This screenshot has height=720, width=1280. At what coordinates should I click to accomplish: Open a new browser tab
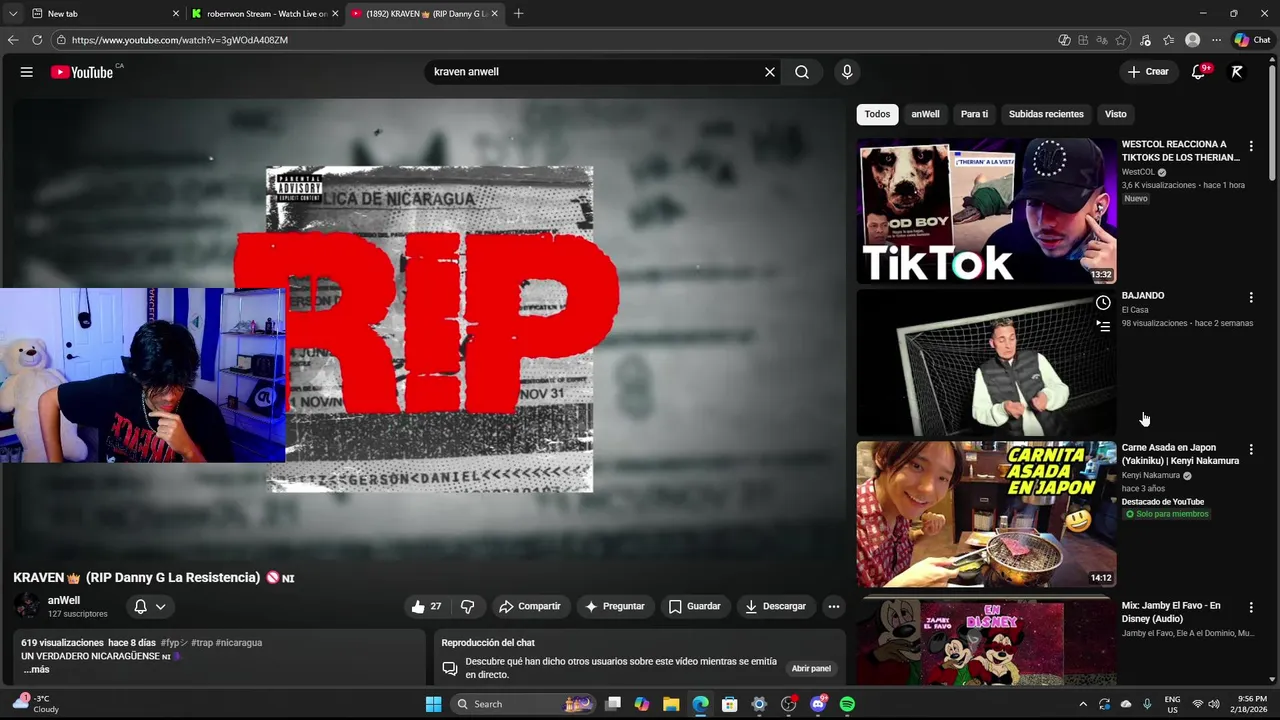(518, 14)
